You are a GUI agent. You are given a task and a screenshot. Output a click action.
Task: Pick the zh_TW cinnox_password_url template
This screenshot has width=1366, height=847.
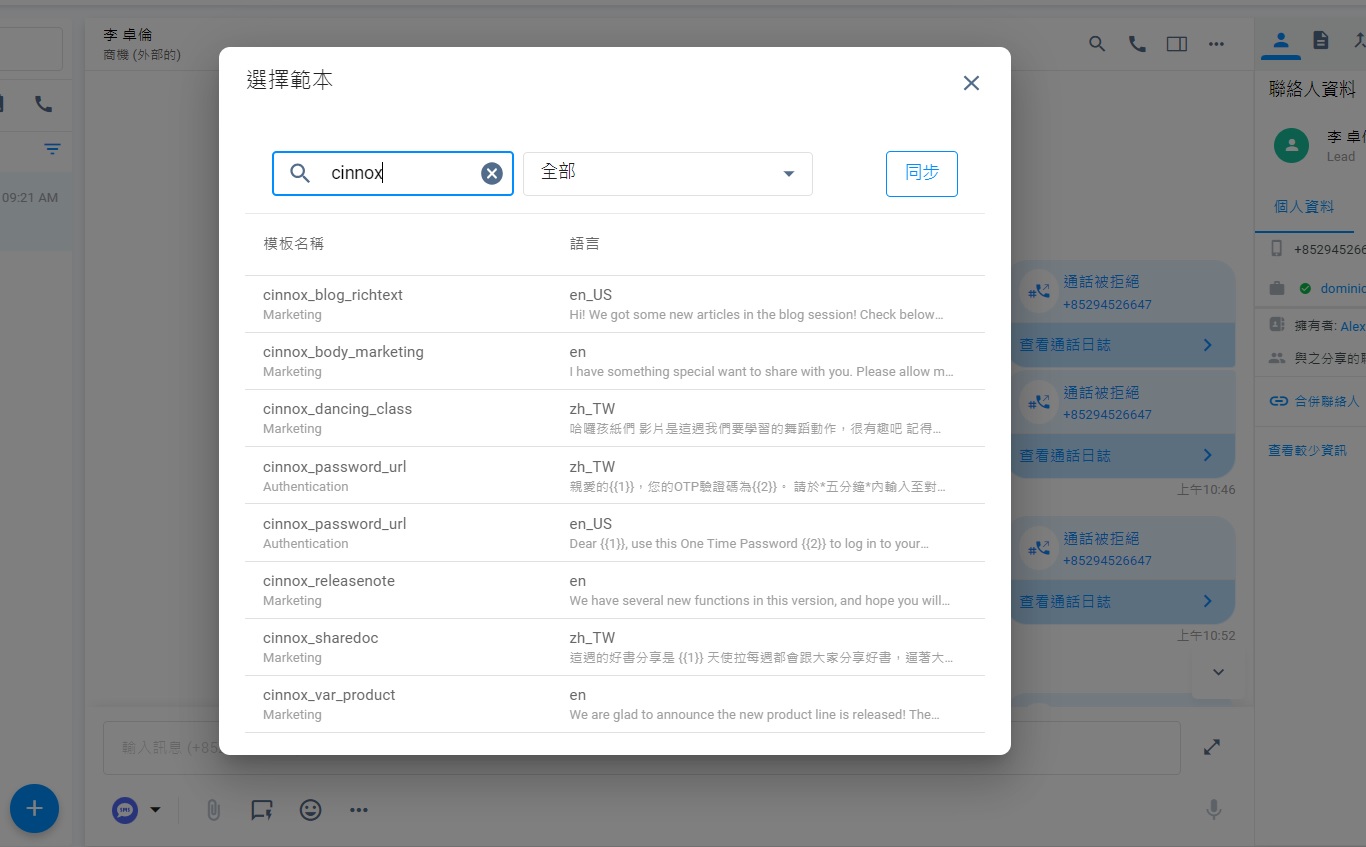(x=615, y=476)
